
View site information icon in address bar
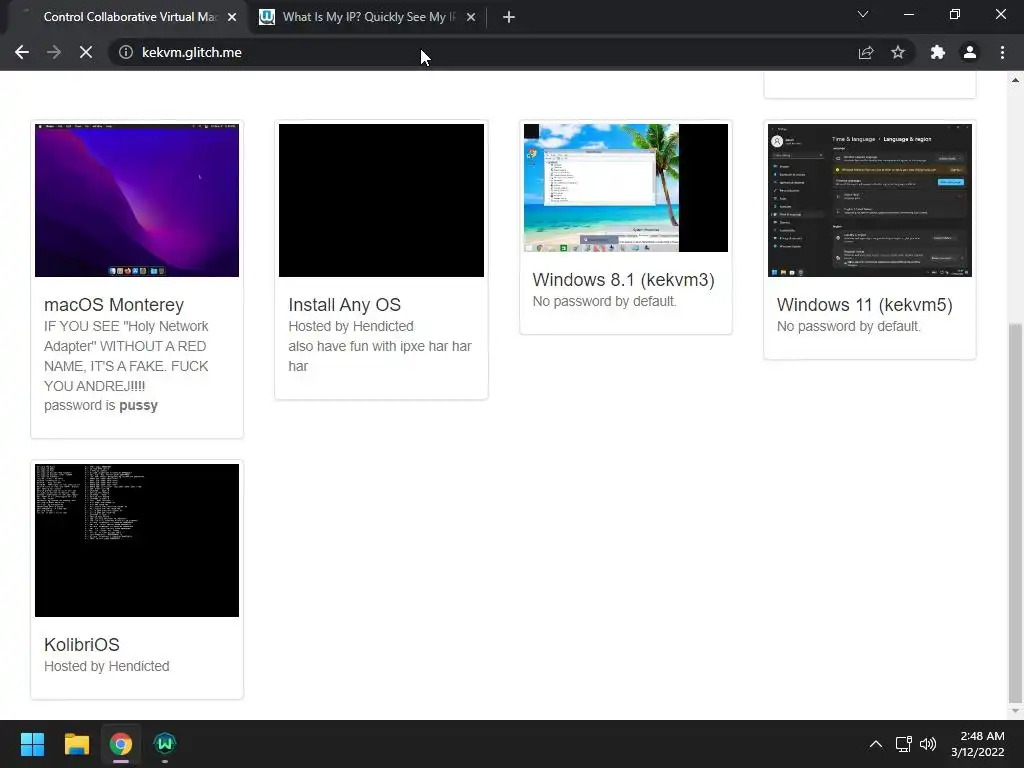125,52
